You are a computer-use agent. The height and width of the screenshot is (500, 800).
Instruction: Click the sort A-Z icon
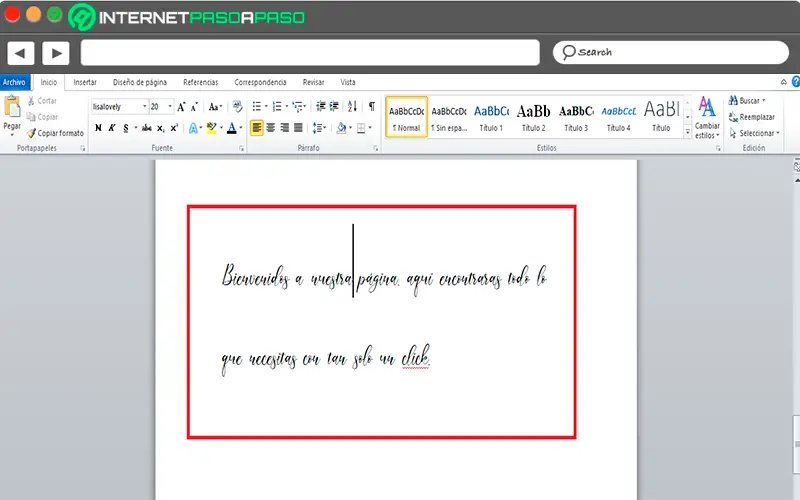click(x=351, y=106)
